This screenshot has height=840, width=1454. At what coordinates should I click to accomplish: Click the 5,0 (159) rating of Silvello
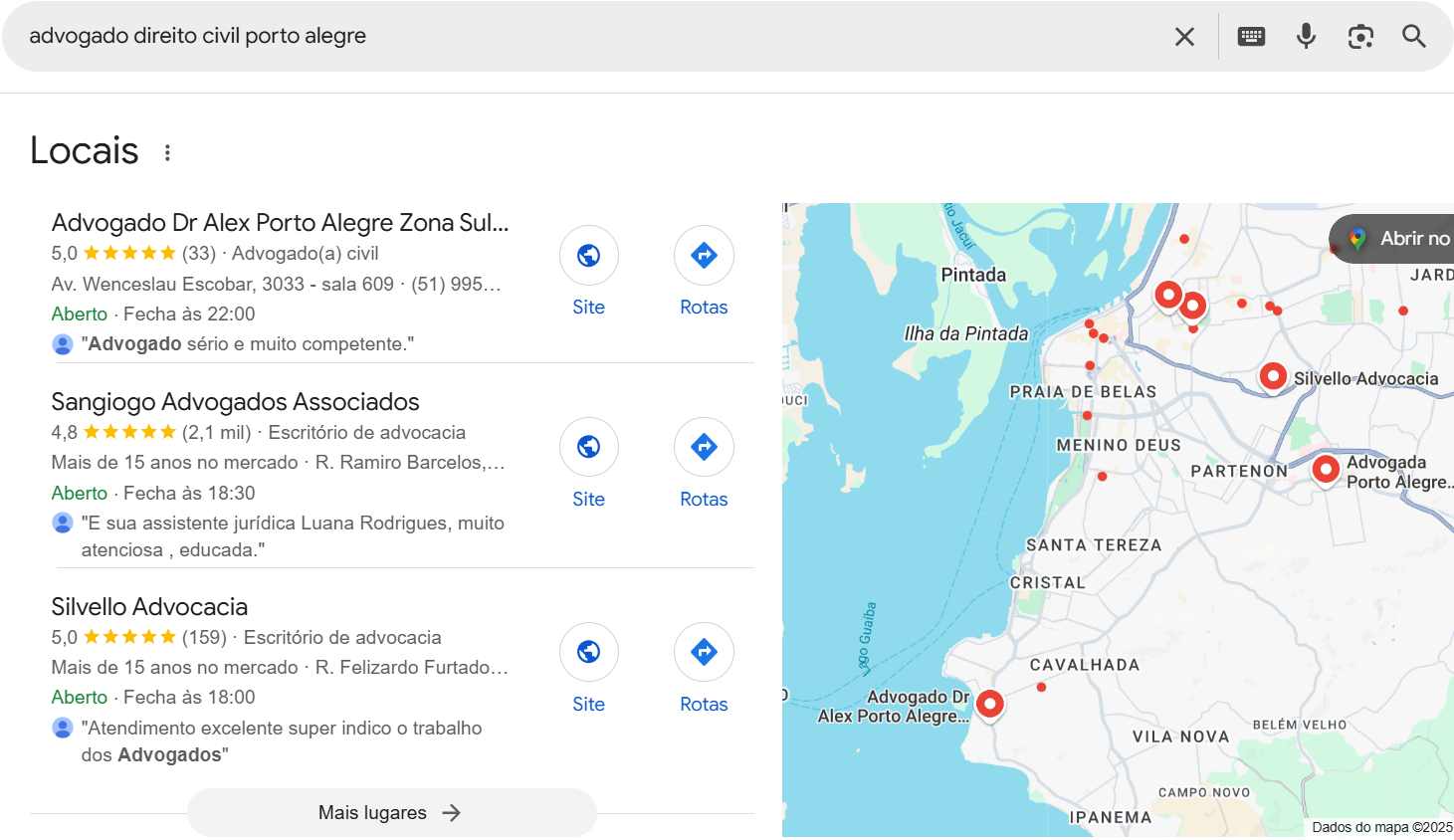tap(139, 638)
